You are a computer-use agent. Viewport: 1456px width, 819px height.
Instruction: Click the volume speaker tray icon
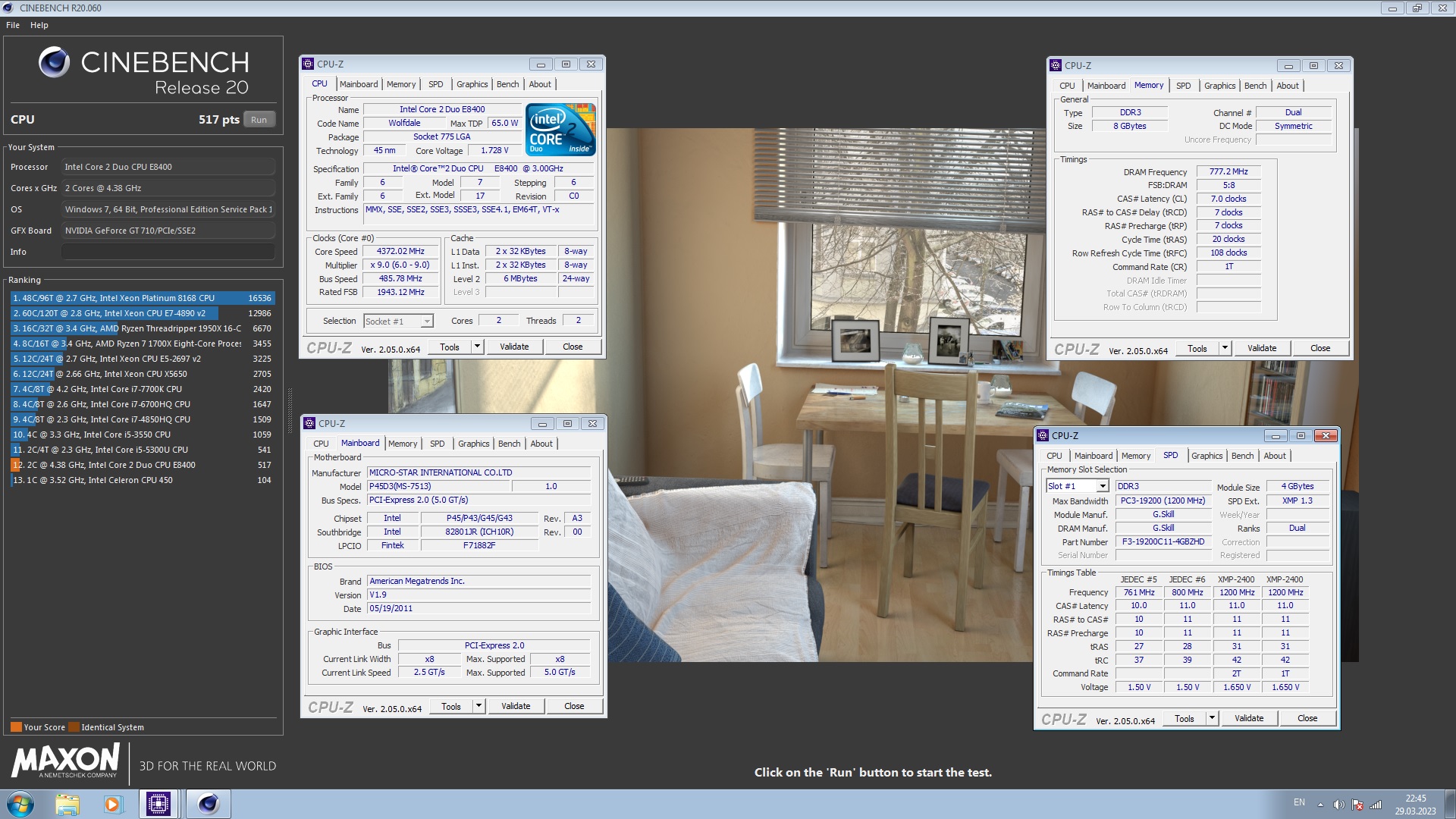click(x=1338, y=805)
